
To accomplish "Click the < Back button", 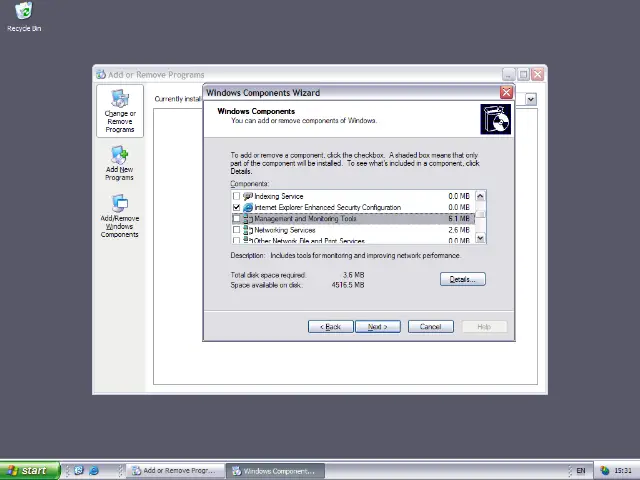I will click(331, 327).
